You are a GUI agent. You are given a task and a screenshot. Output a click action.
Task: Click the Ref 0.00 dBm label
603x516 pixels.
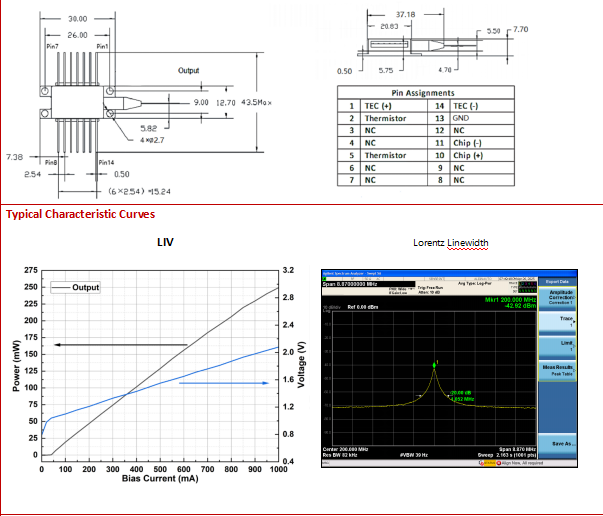click(x=363, y=307)
